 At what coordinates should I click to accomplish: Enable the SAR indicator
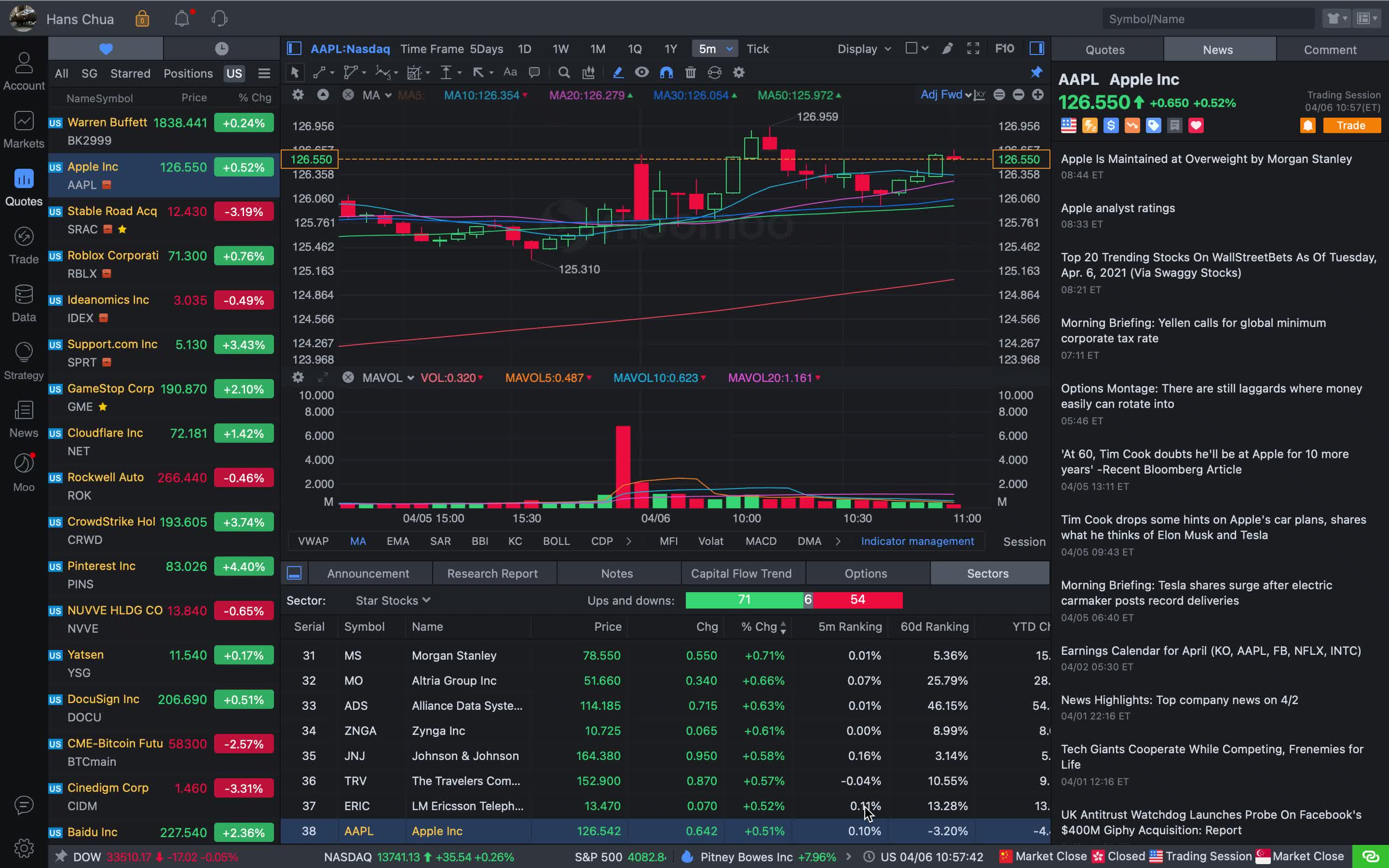(440, 541)
